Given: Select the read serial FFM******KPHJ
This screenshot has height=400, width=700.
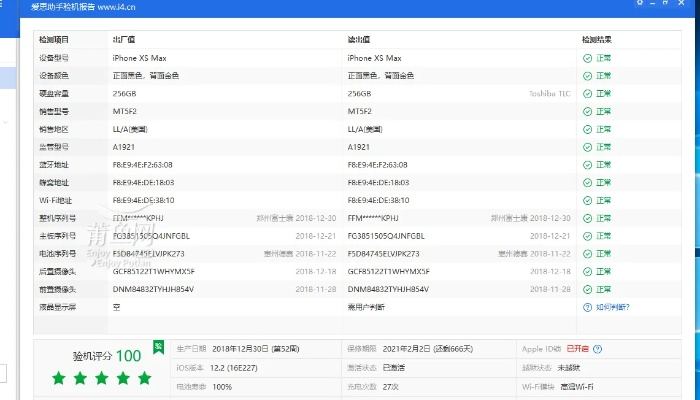Looking at the screenshot, I should pyautogui.click(x=373, y=218).
